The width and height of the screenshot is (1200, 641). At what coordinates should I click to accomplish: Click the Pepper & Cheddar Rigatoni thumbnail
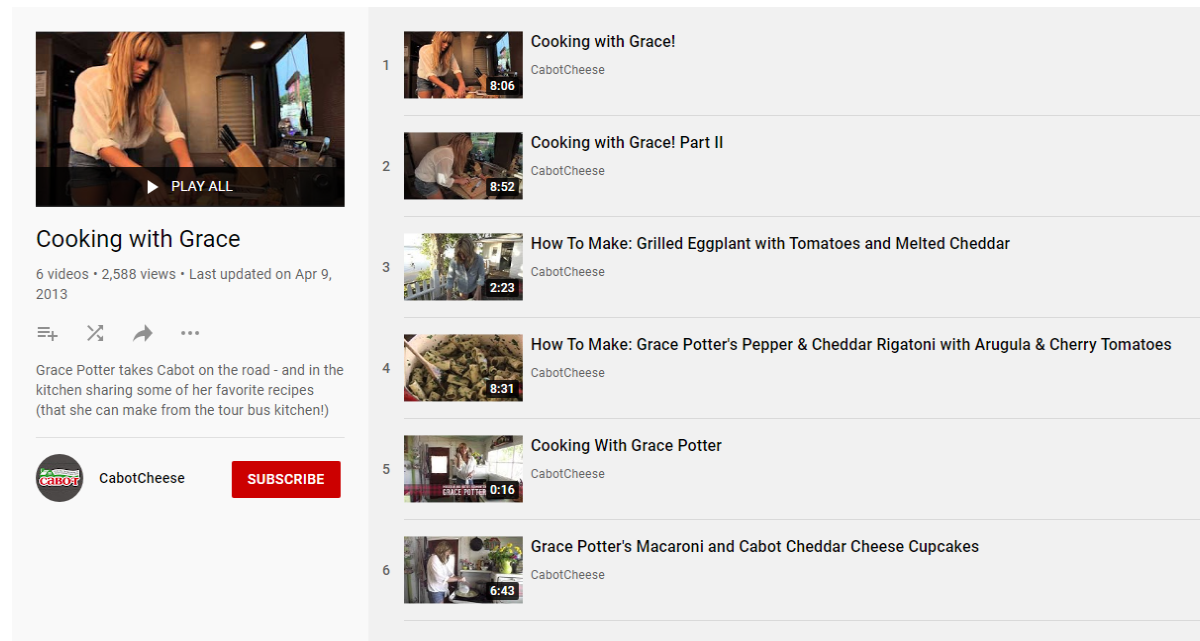(x=463, y=368)
